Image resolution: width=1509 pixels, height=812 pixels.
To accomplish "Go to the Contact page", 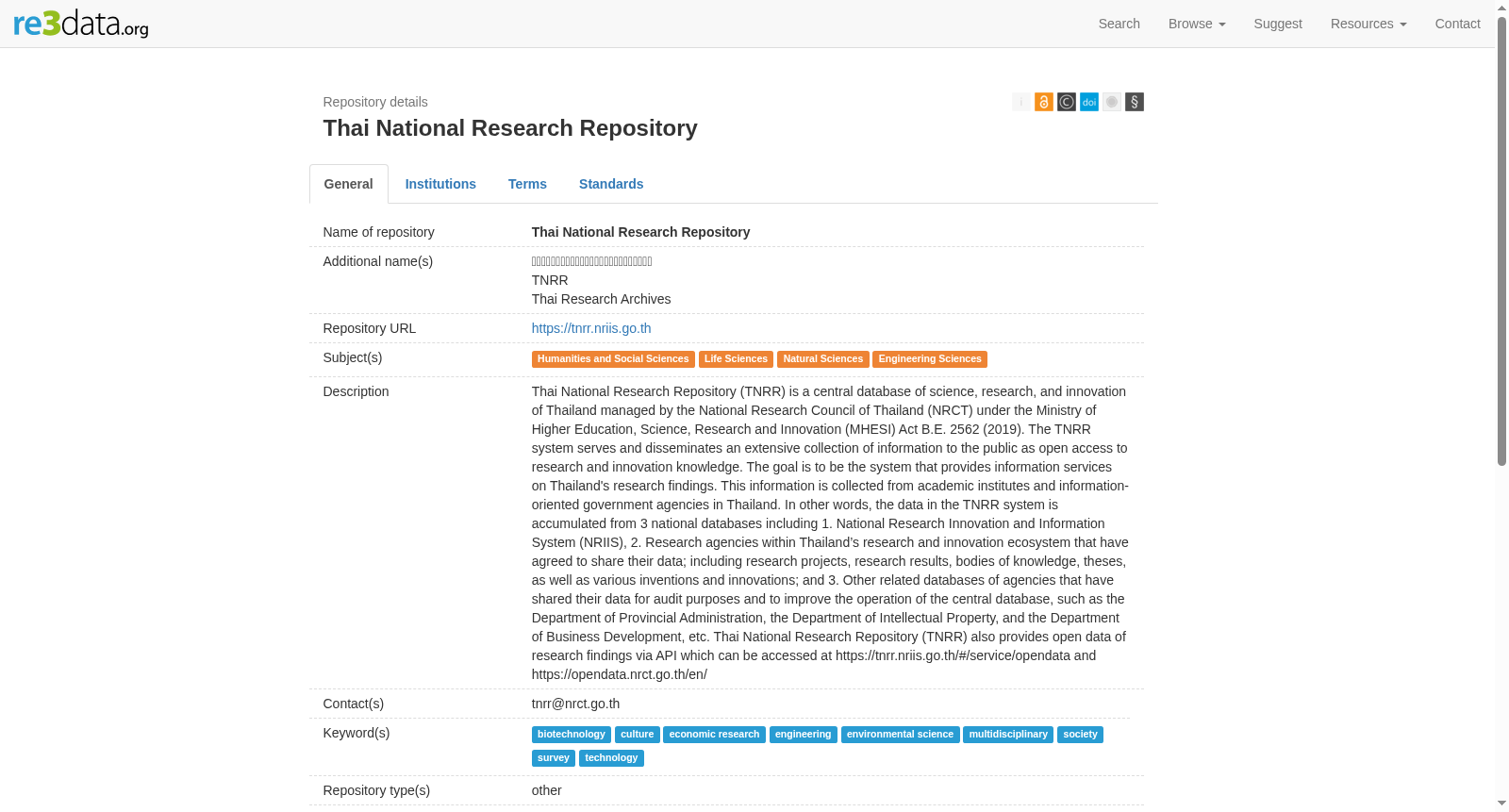I will pyautogui.click(x=1458, y=24).
